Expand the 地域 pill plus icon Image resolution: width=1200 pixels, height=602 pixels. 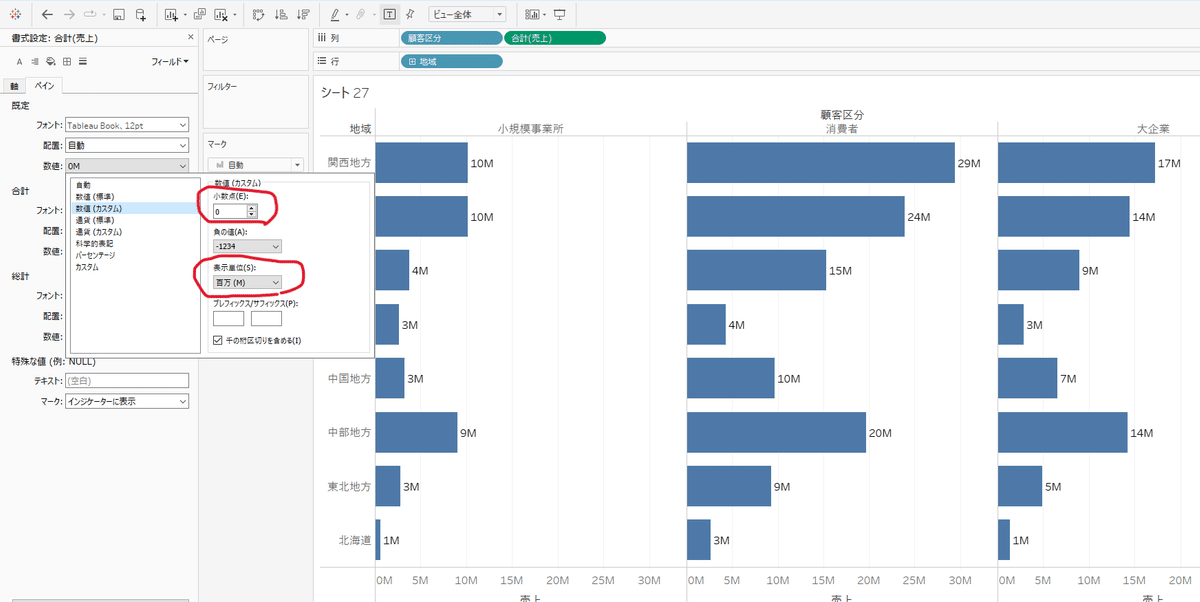click(411, 61)
